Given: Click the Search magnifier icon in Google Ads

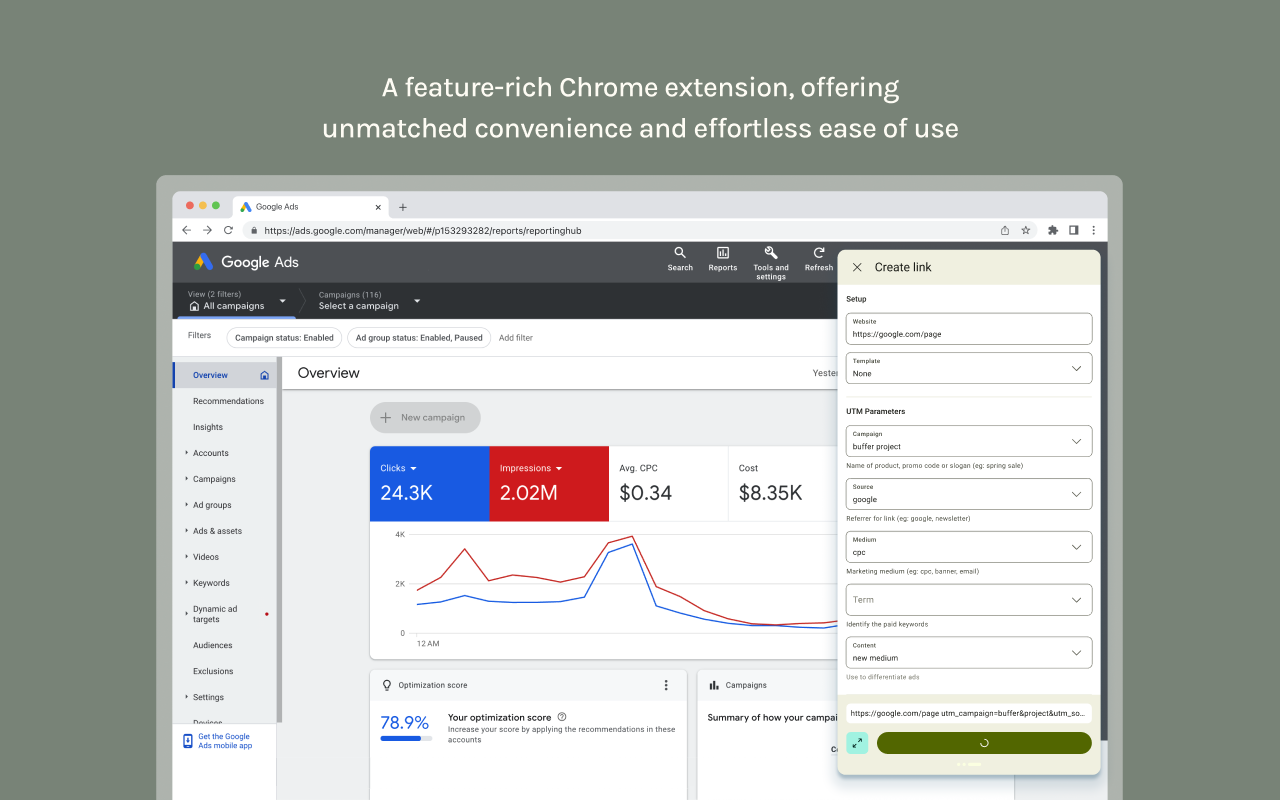Looking at the screenshot, I should tap(680, 253).
